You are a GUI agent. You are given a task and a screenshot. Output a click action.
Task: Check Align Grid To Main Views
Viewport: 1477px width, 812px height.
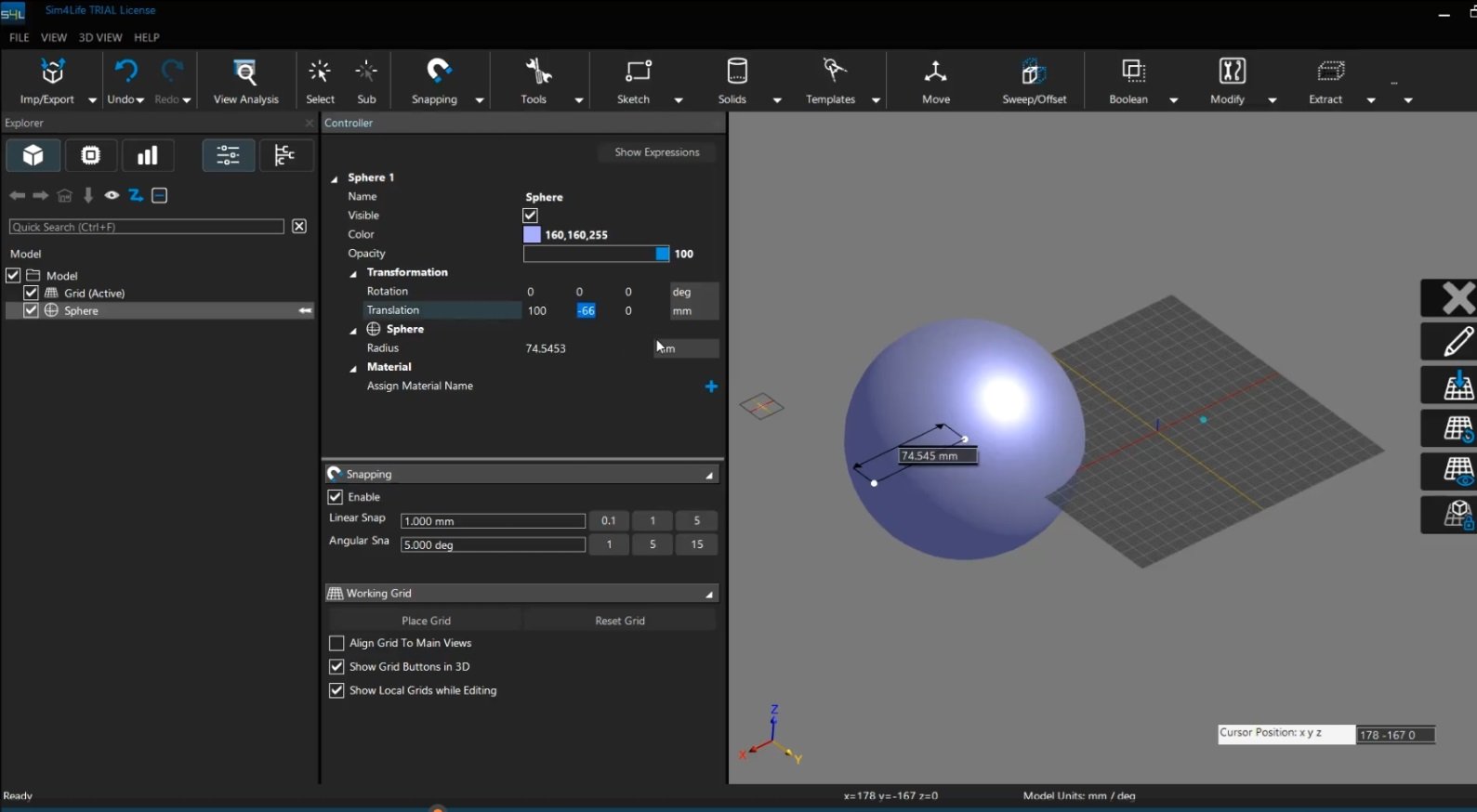(336, 643)
